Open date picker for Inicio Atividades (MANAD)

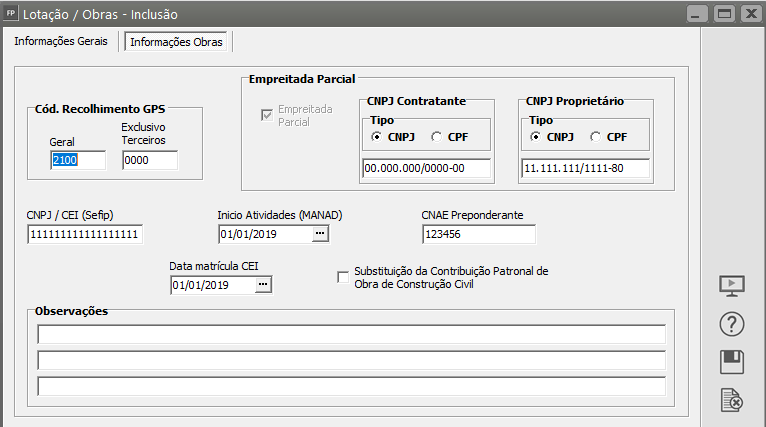click(319, 234)
